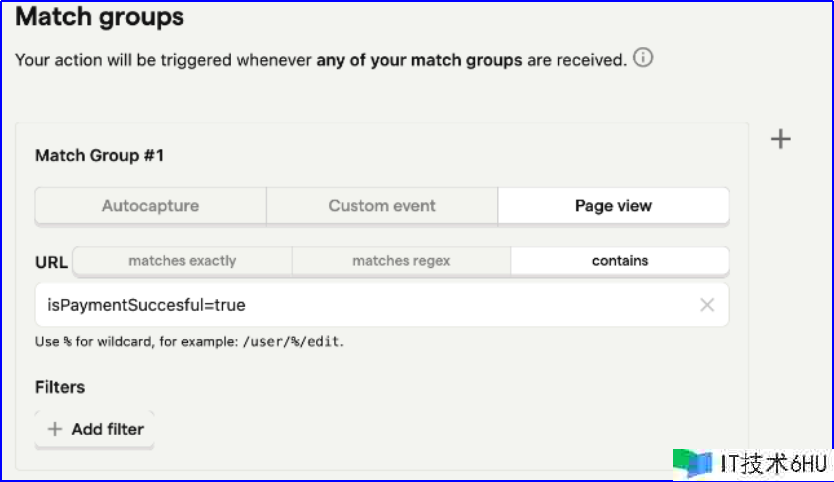Select the Custom event tab
Screen dimensions: 834x482
click(382, 206)
